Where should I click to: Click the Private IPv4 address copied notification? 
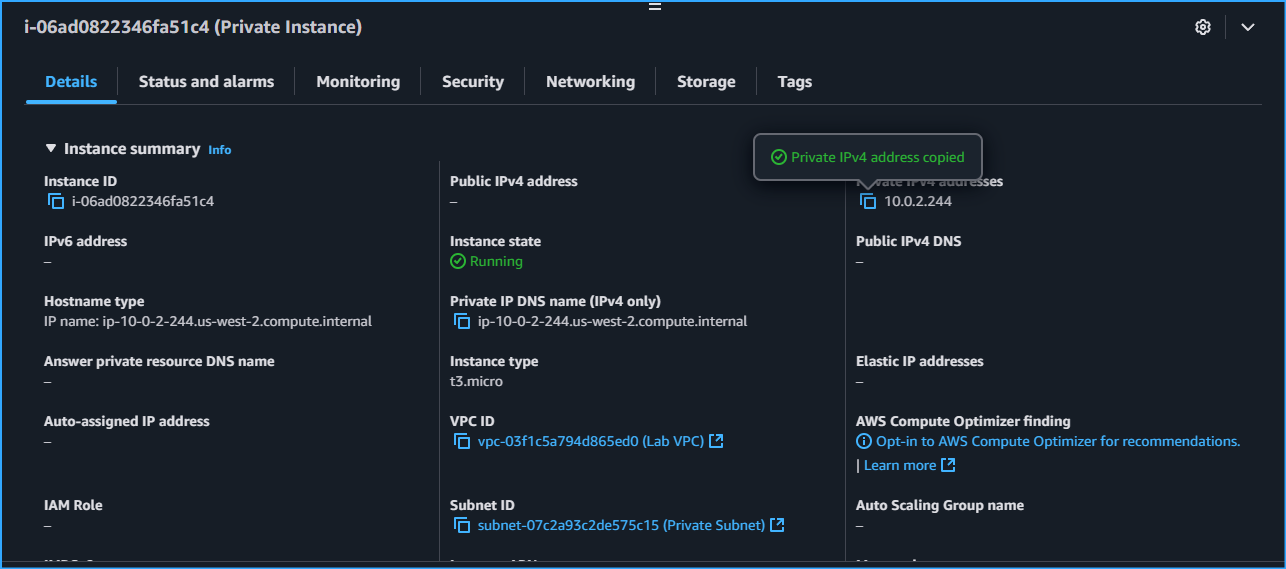coord(868,157)
